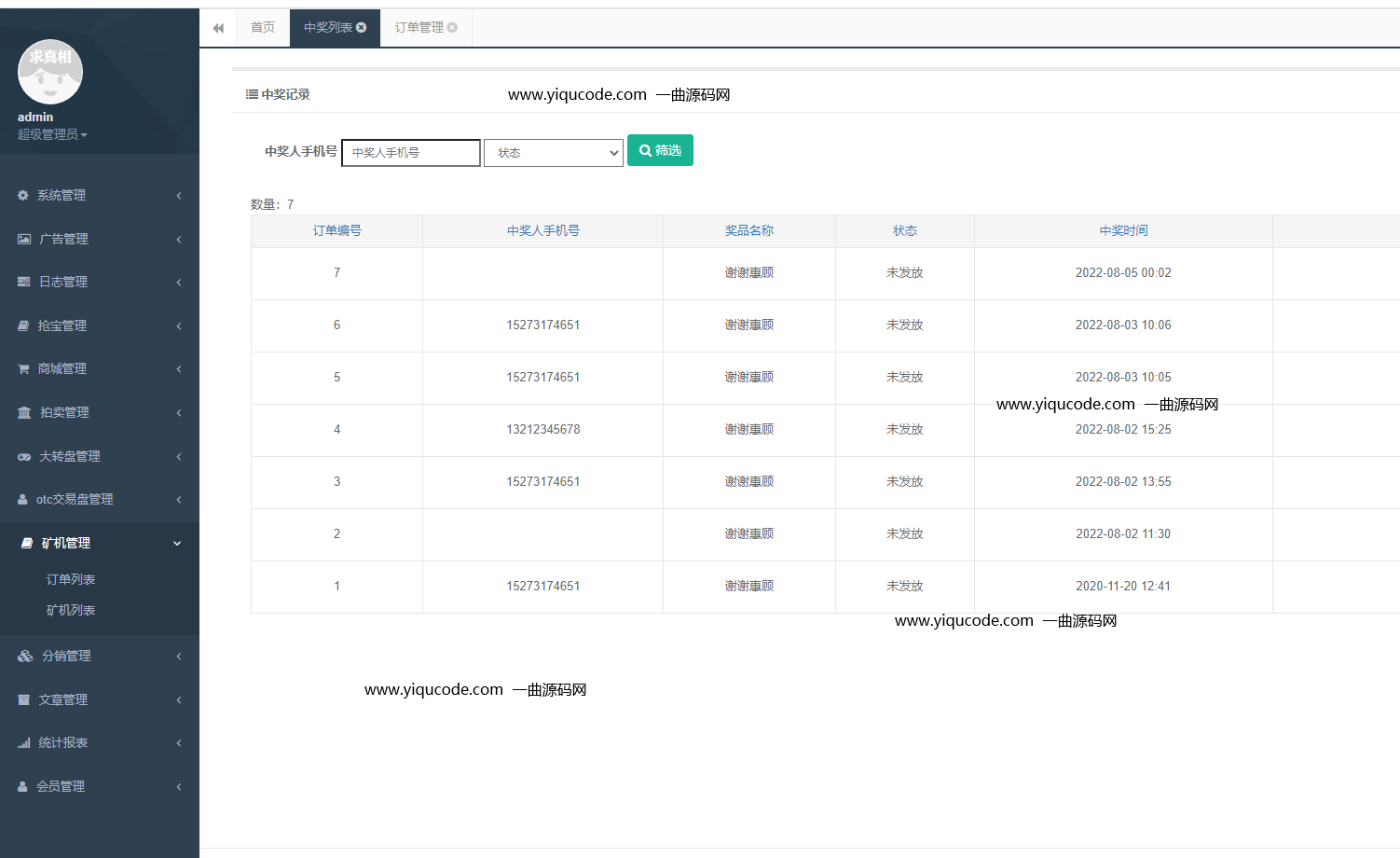Click the date 2022-08-03 10:06
1400x858 pixels.
(x=1123, y=325)
